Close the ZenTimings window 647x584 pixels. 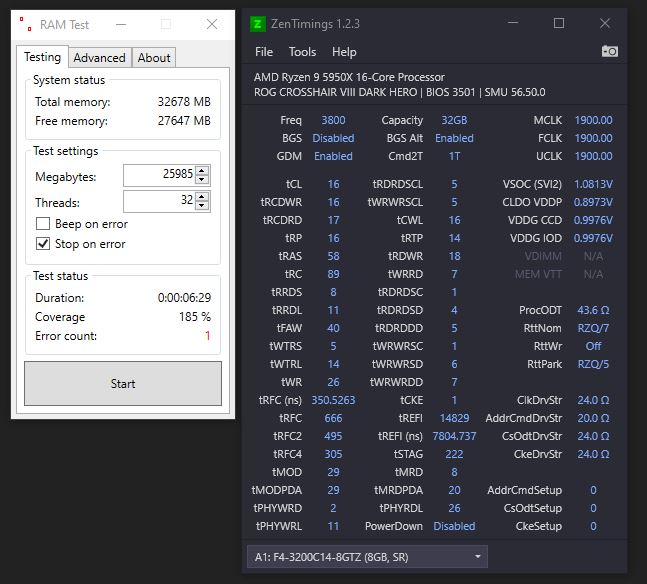(x=605, y=23)
